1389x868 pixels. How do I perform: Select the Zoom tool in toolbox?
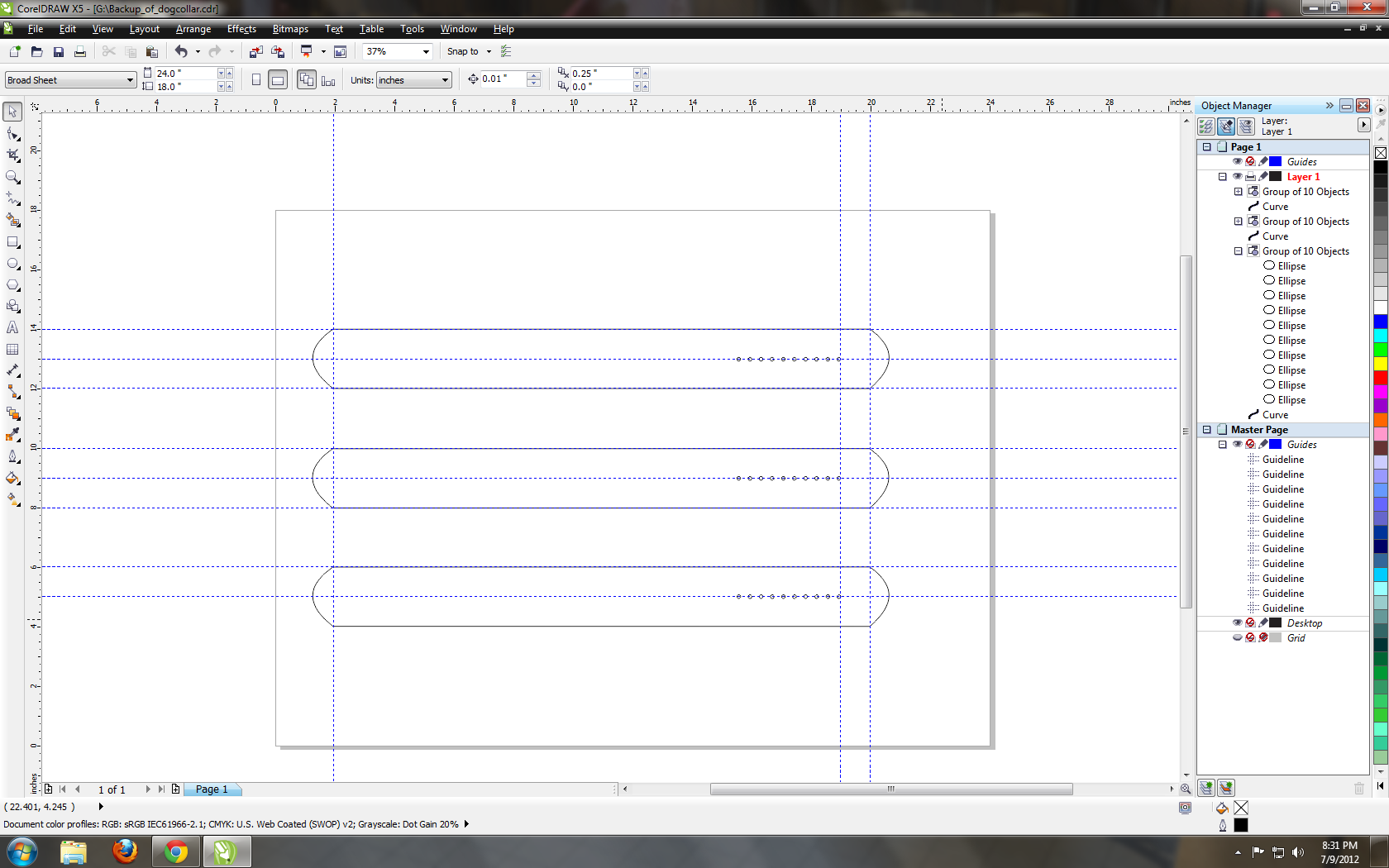pos(12,177)
